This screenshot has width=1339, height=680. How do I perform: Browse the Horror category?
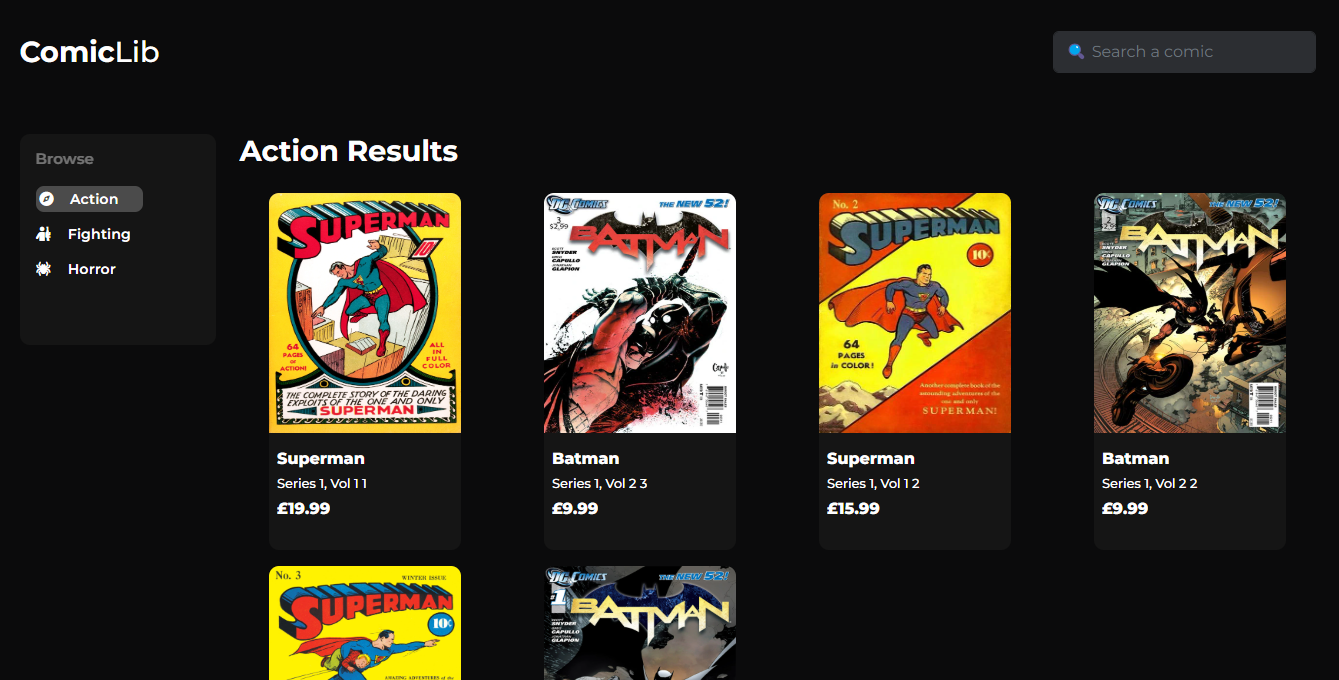click(x=77, y=269)
